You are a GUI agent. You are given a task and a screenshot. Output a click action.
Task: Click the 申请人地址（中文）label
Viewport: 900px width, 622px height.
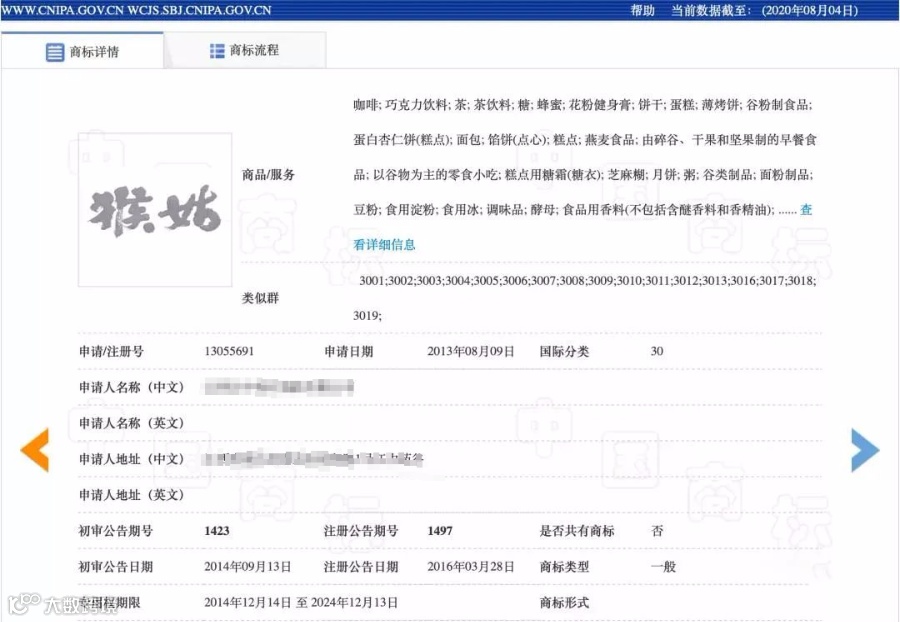131,459
